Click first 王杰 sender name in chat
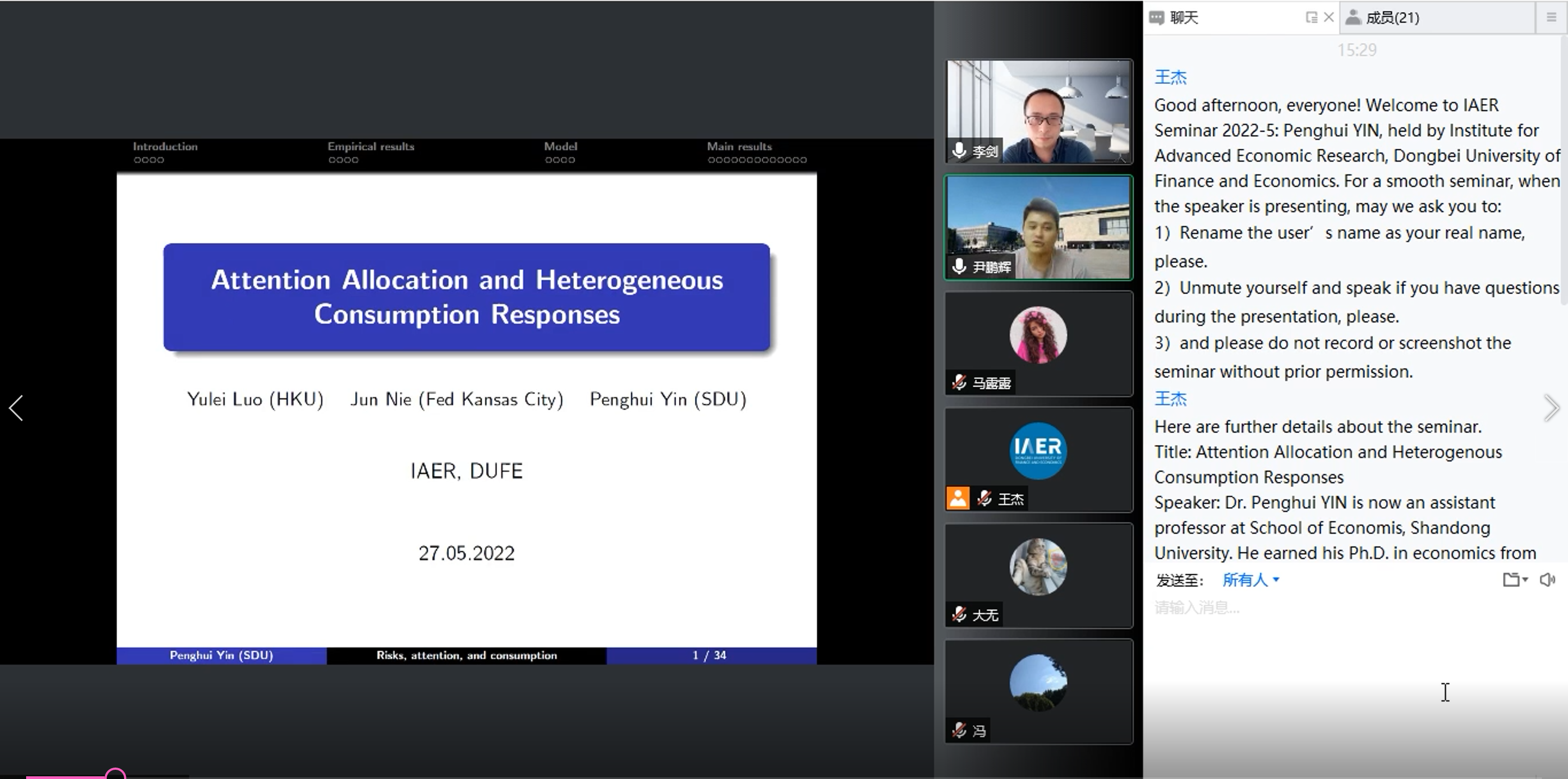 click(1171, 77)
